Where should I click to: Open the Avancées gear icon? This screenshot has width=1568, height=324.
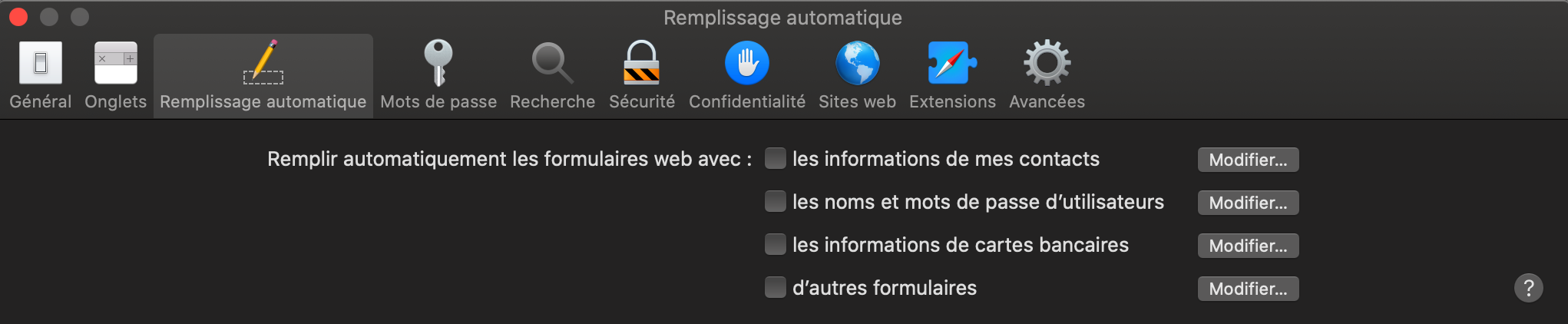coord(1047,63)
